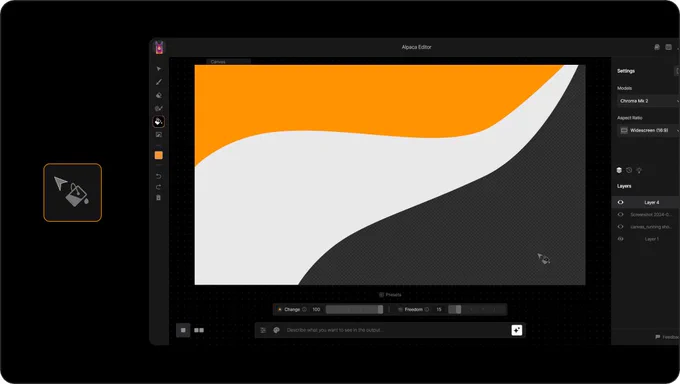Open the Models dropdown showing Chroma Mk 2
This screenshot has height=384, width=680.
648,101
